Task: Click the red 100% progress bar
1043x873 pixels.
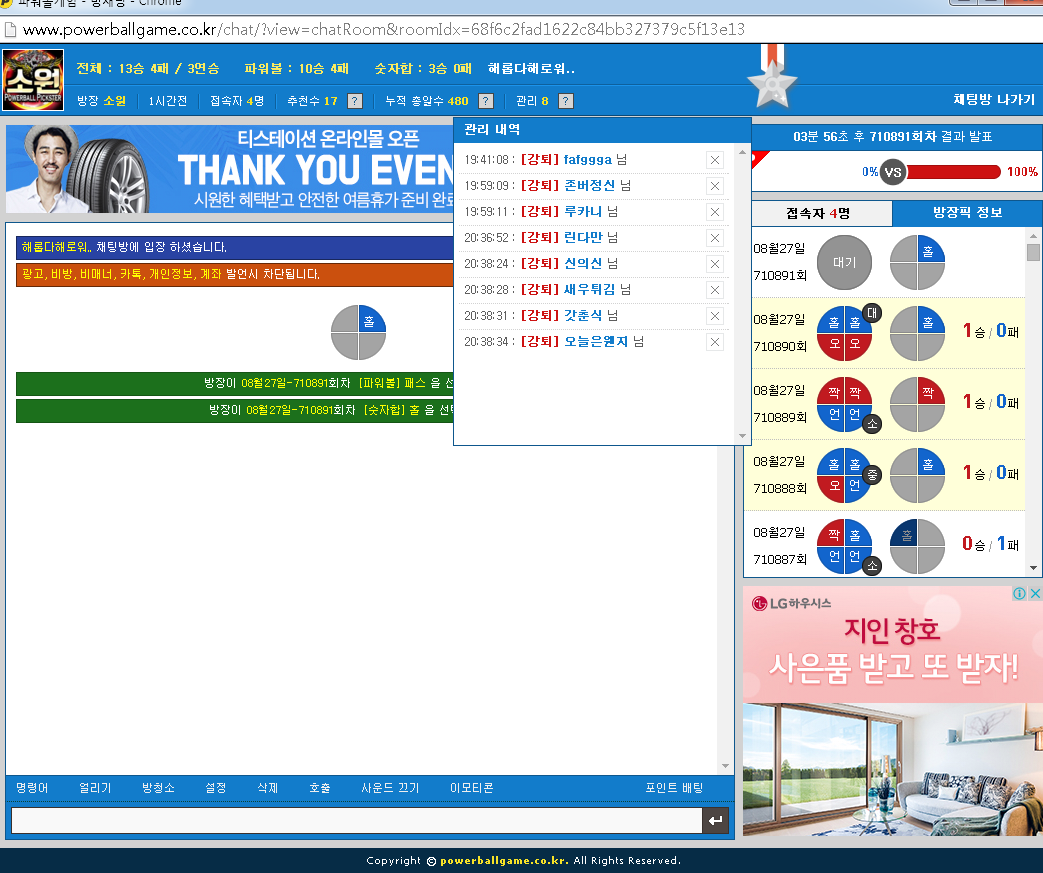Action: coord(954,172)
